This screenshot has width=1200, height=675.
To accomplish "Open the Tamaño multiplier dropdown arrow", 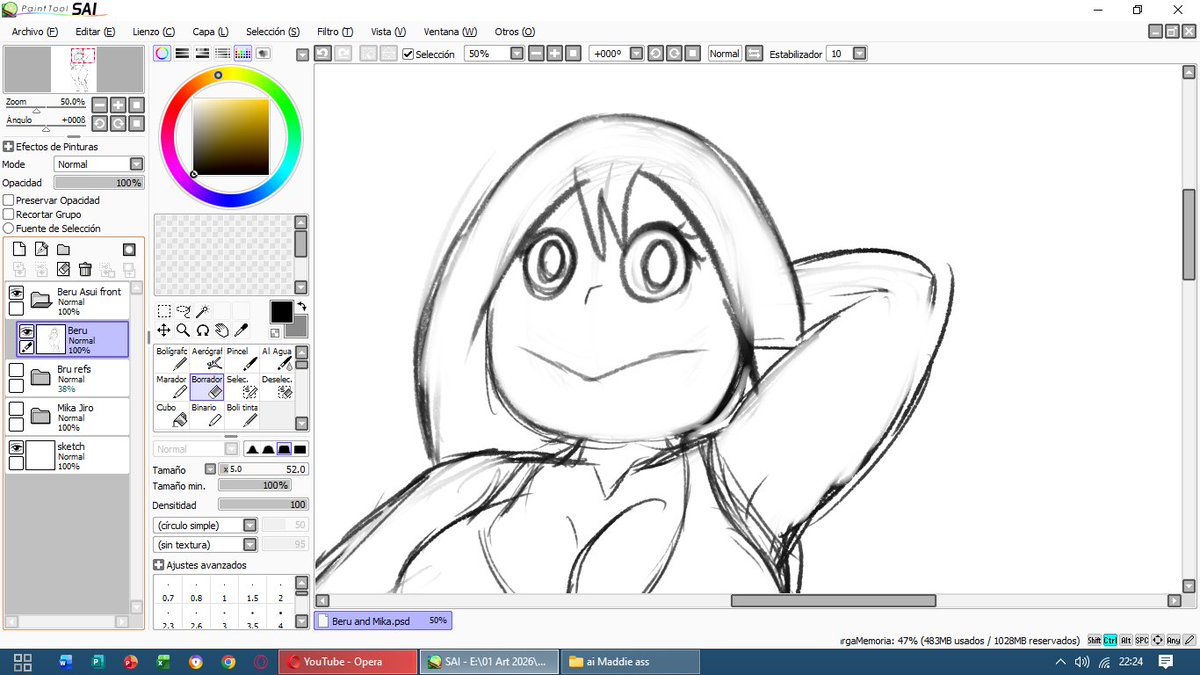I will tap(210, 469).
